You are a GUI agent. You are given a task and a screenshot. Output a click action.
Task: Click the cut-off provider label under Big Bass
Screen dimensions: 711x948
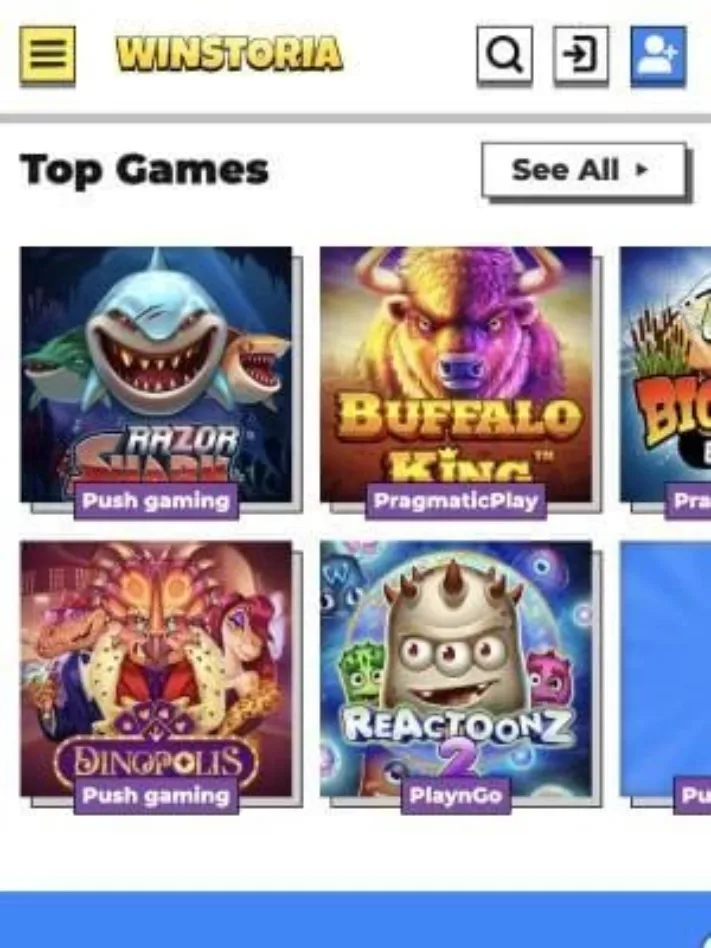point(688,501)
